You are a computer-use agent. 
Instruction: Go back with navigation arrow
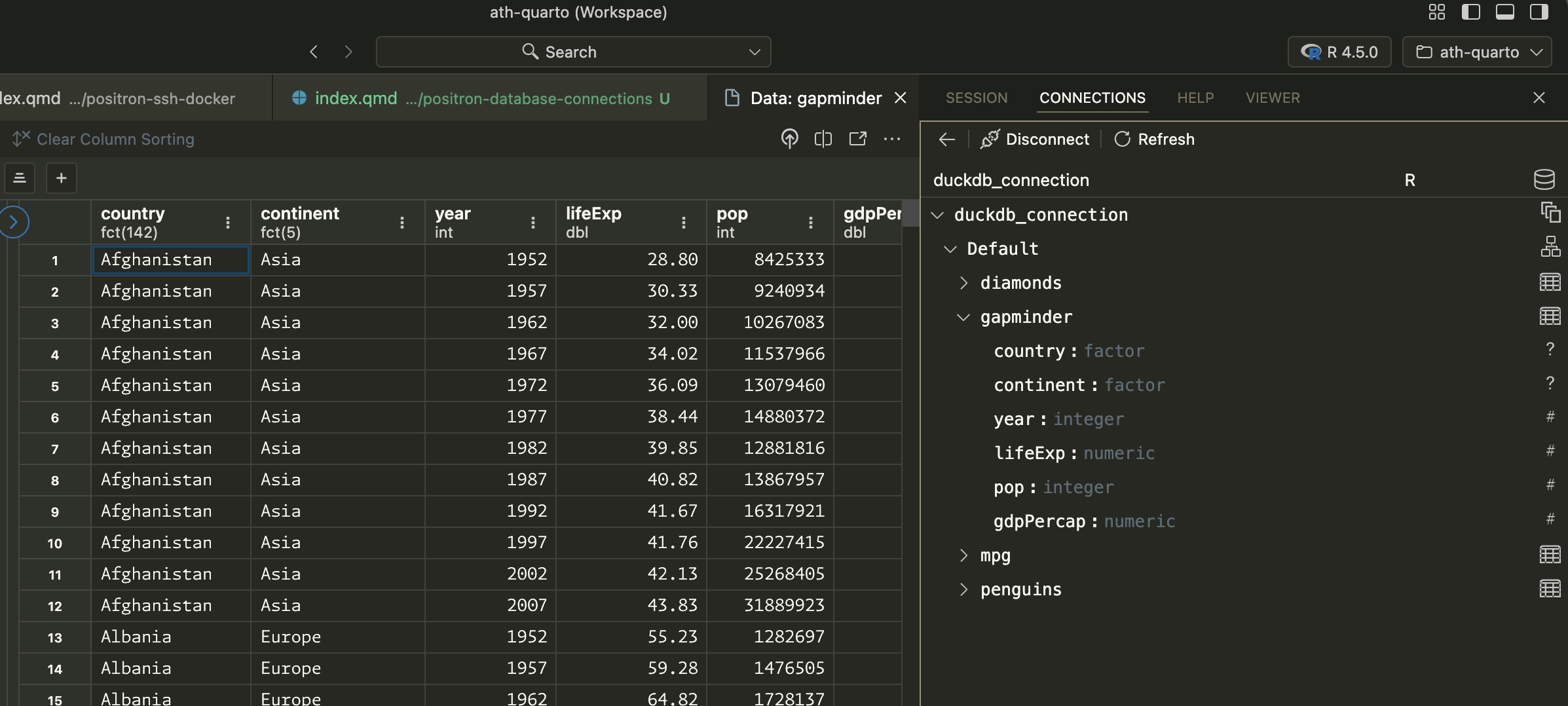(x=314, y=52)
